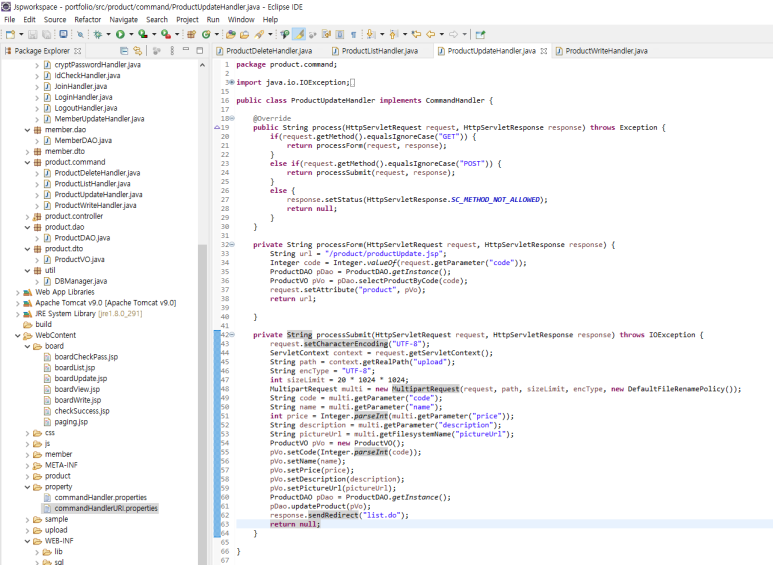Select LoginHandler.java in the tree
Image resolution: width=773 pixels, height=565 pixels.
[x=83, y=98]
